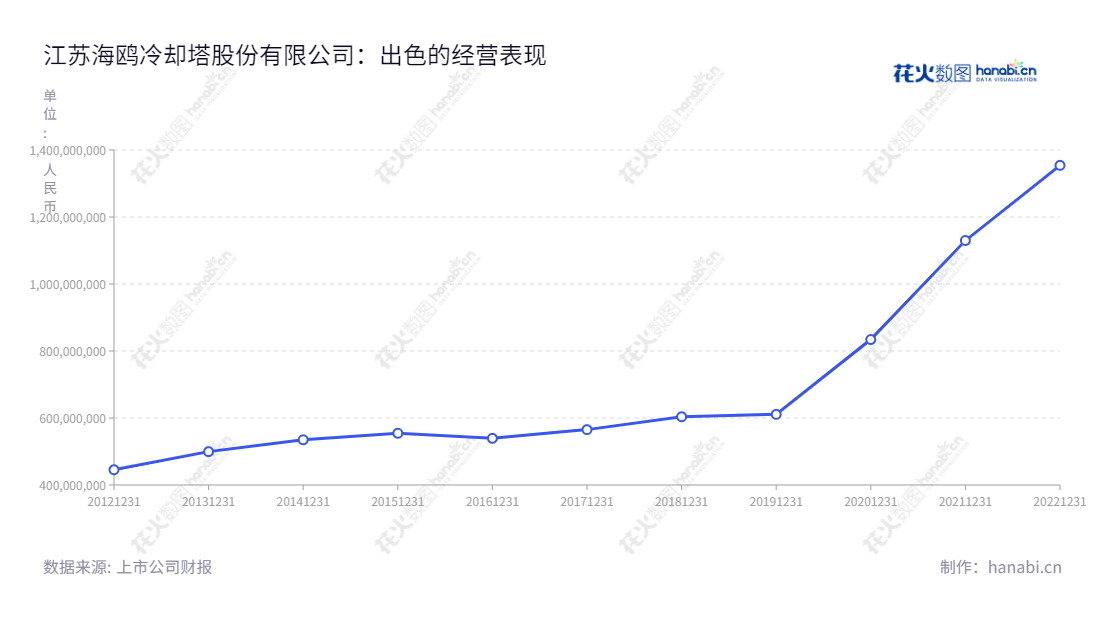Click the 20211231 x-axis label
Viewport: 1100px width, 620px height.
pyautogui.click(x=965, y=501)
